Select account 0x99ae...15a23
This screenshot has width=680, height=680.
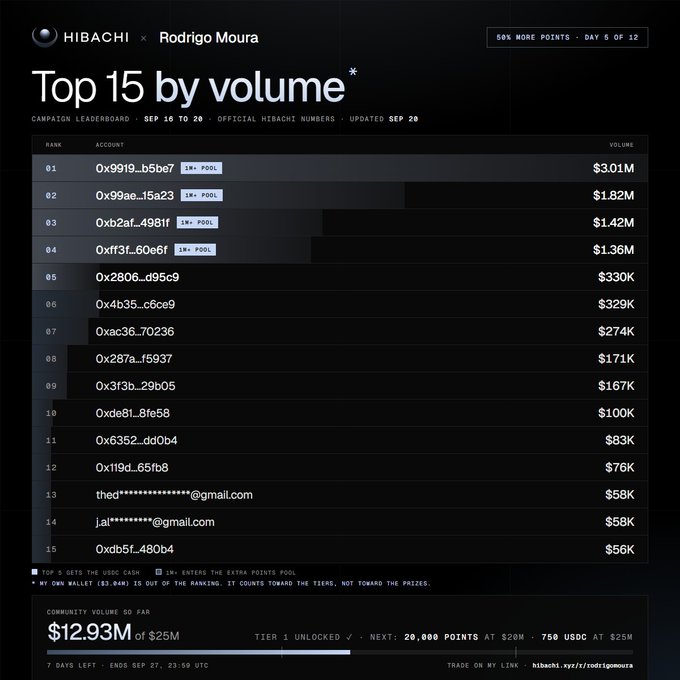click(134, 196)
